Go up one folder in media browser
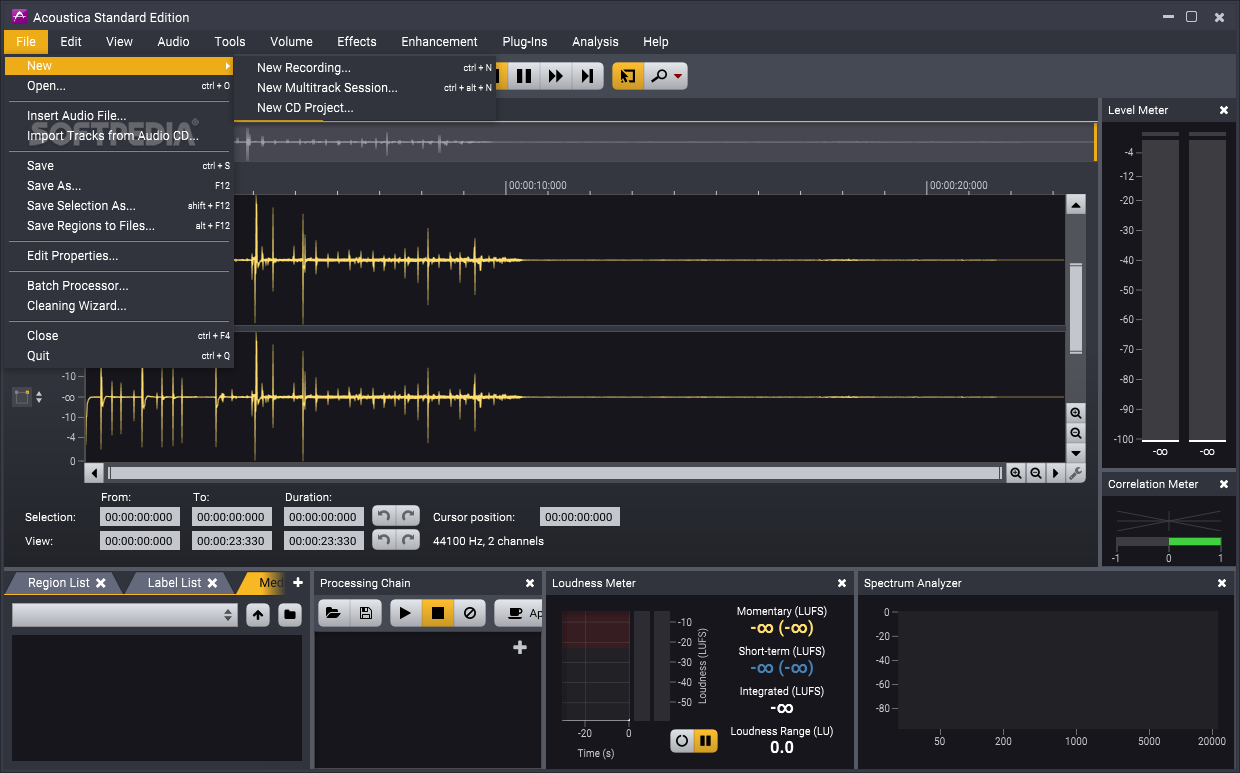This screenshot has height=773, width=1240. coord(258,615)
